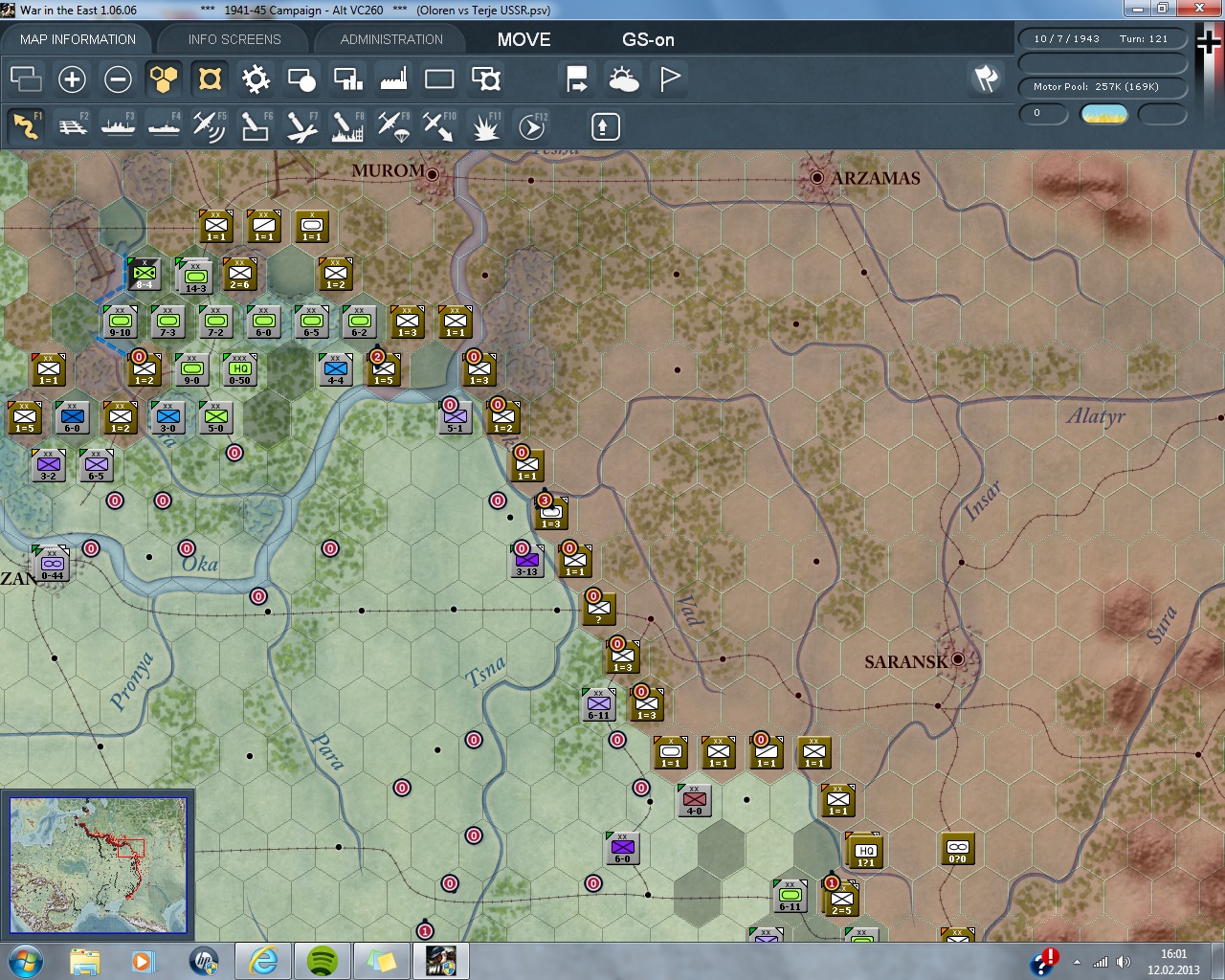
Task: Open the weather sun-and-cloud icon
Action: click(x=624, y=78)
